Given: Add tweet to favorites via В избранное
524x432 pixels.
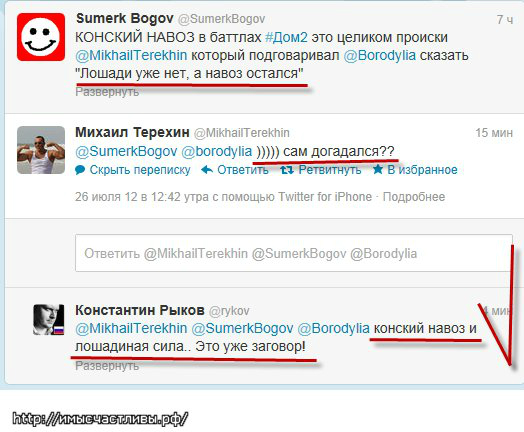Looking at the screenshot, I should click(x=422, y=170).
